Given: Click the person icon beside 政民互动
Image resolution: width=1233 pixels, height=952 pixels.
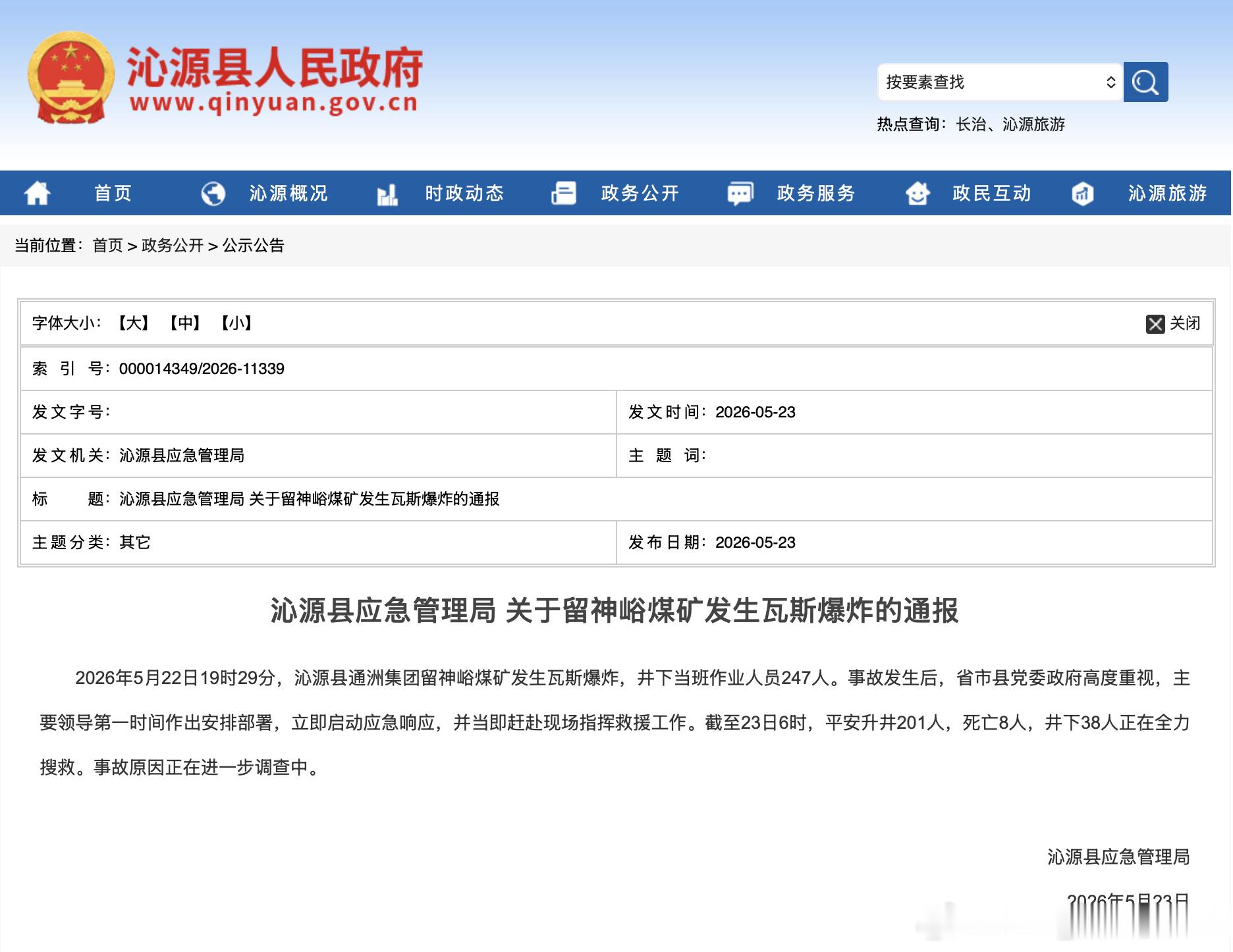Looking at the screenshot, I should (918, 194).
